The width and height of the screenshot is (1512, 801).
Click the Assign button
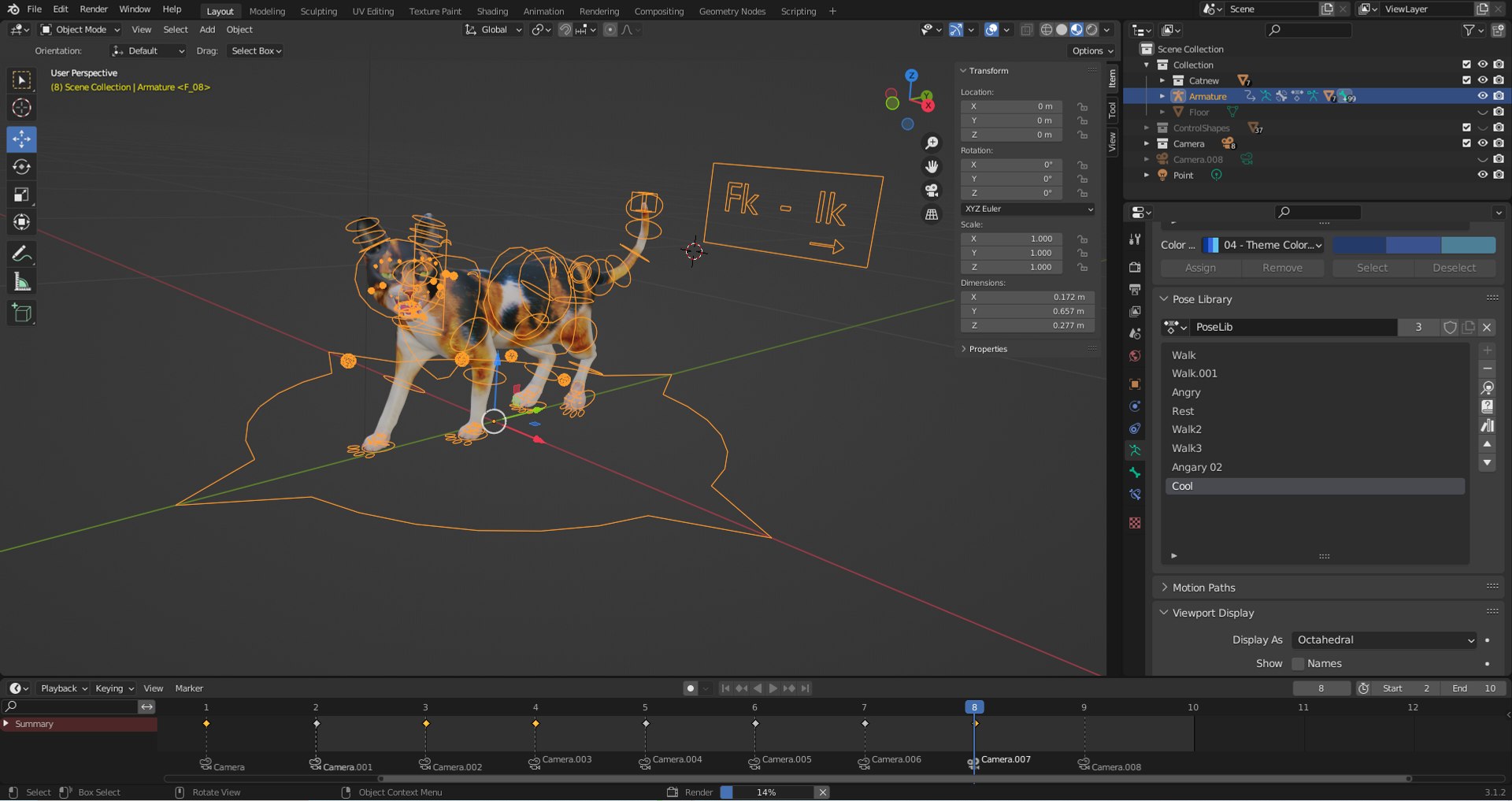coord(1200,268)
